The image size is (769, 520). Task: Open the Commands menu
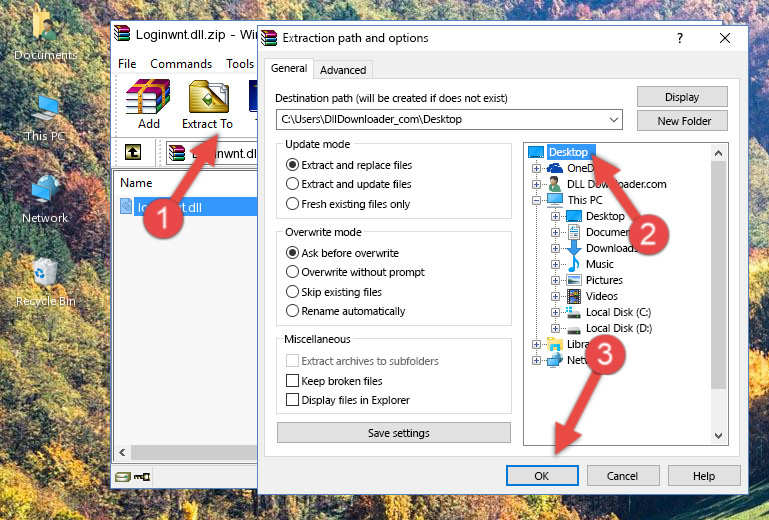181,64
